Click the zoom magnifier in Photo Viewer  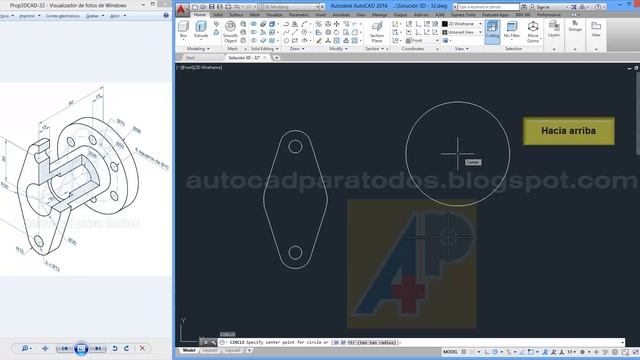[25, 348]
